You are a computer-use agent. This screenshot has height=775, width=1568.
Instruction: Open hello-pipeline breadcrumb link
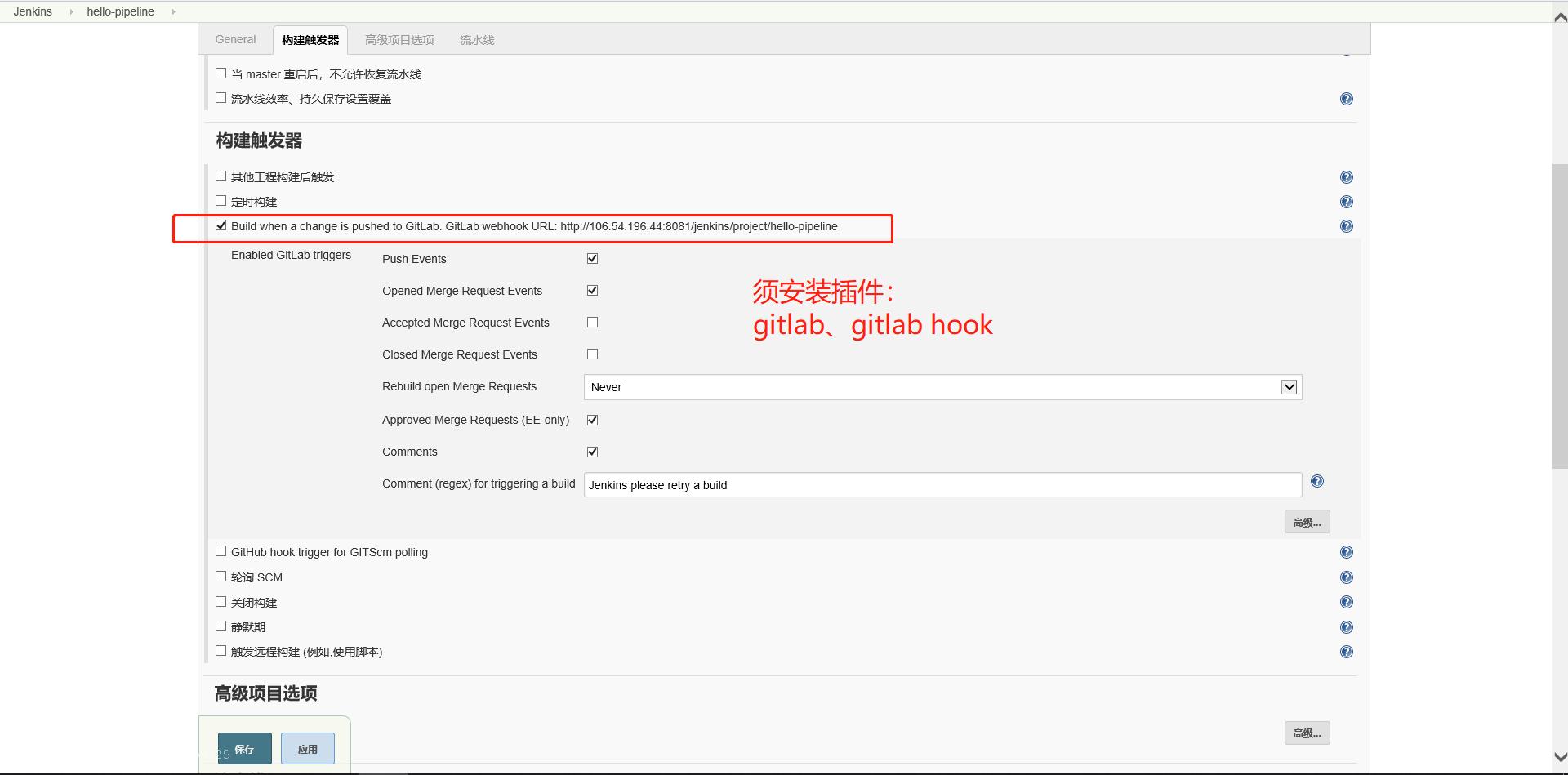point(120,11)
